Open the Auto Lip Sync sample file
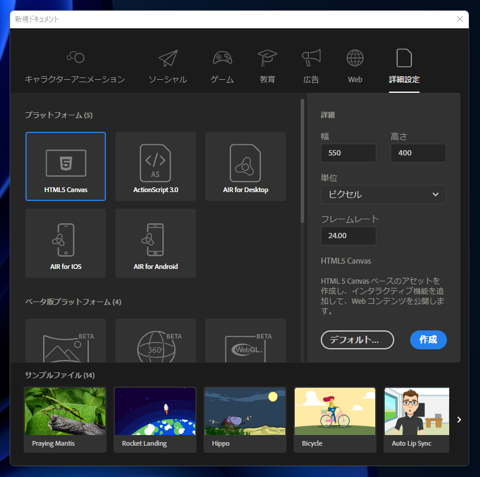 [417, 420]
